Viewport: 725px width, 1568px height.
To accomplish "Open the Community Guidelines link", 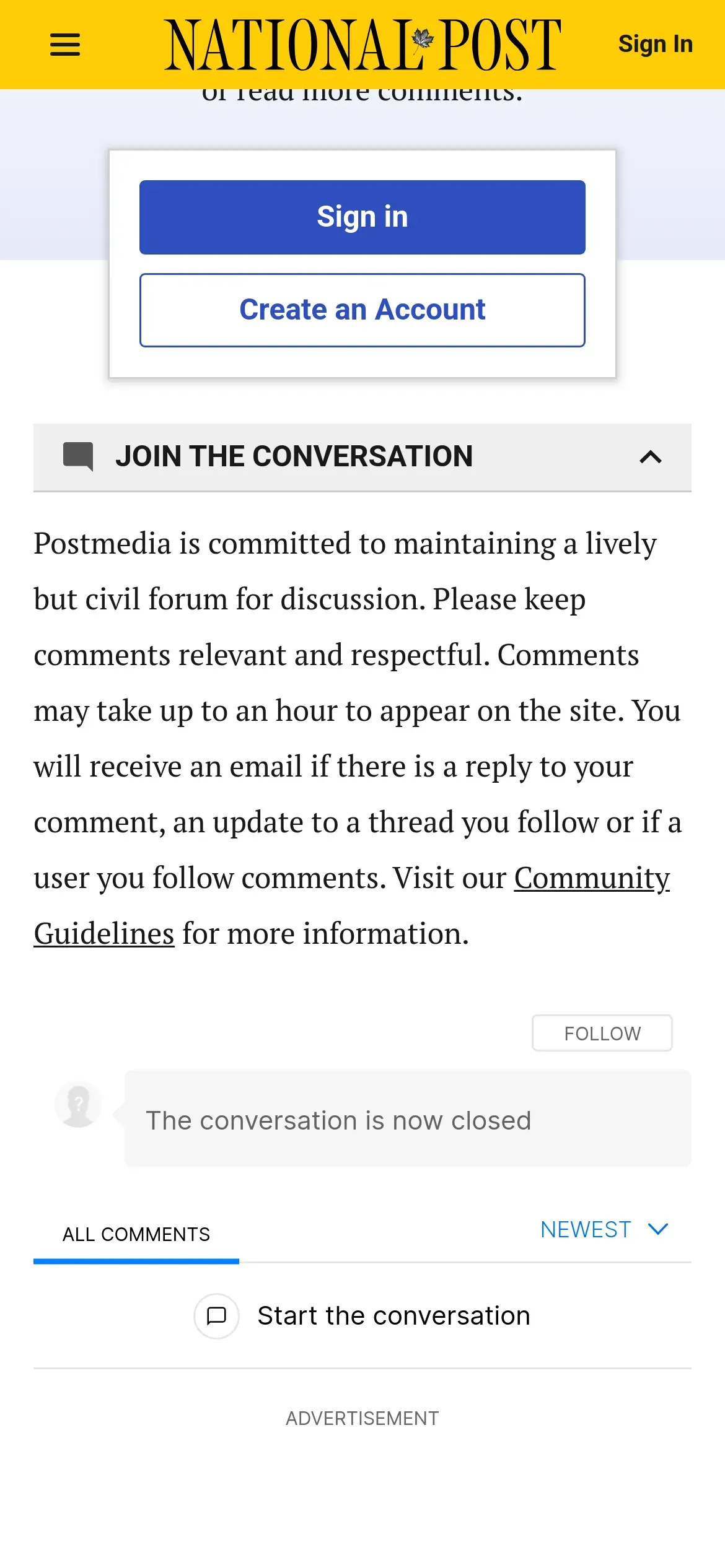I will (592, 878).
